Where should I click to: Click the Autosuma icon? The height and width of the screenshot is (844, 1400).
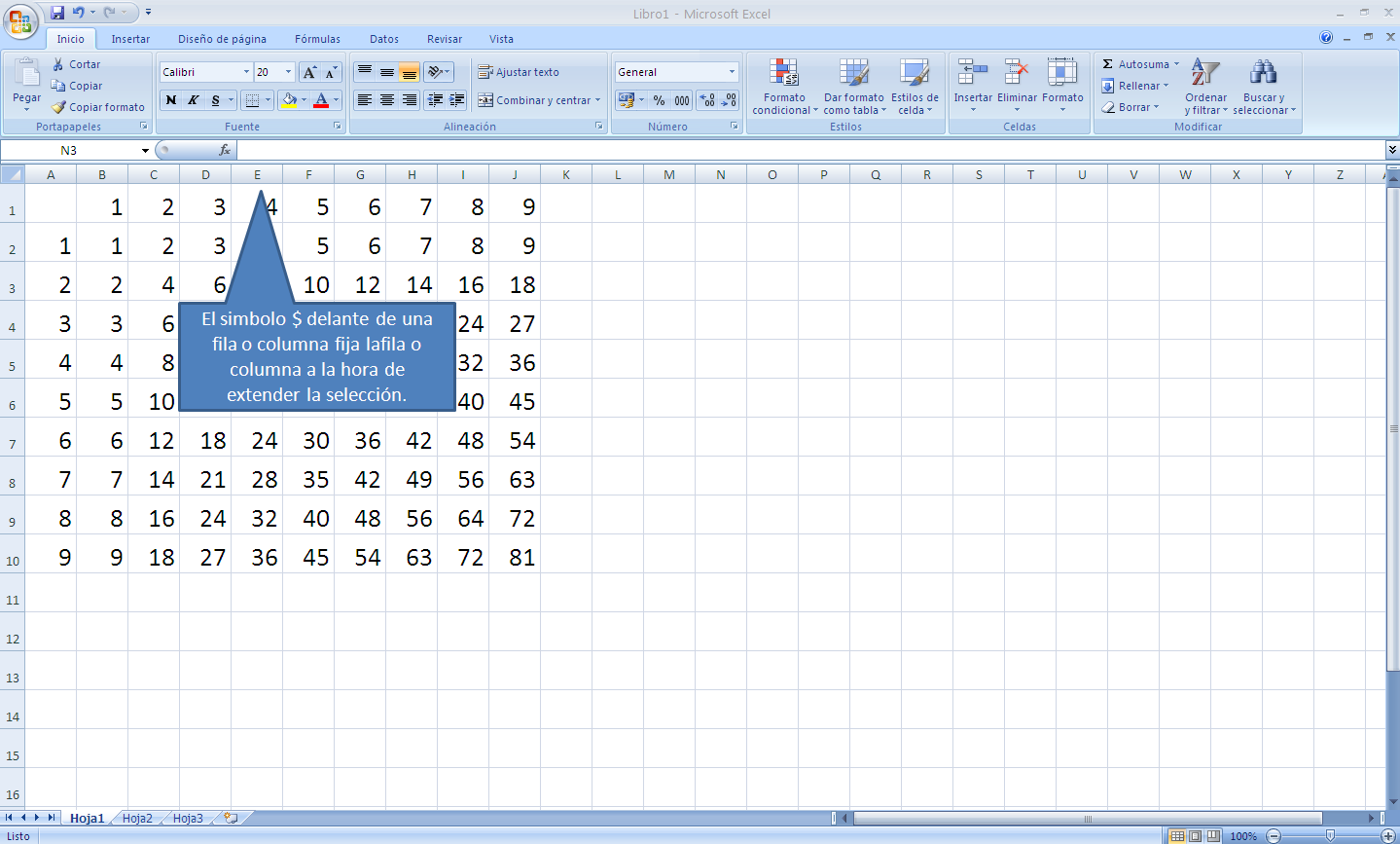point(1109,63)
